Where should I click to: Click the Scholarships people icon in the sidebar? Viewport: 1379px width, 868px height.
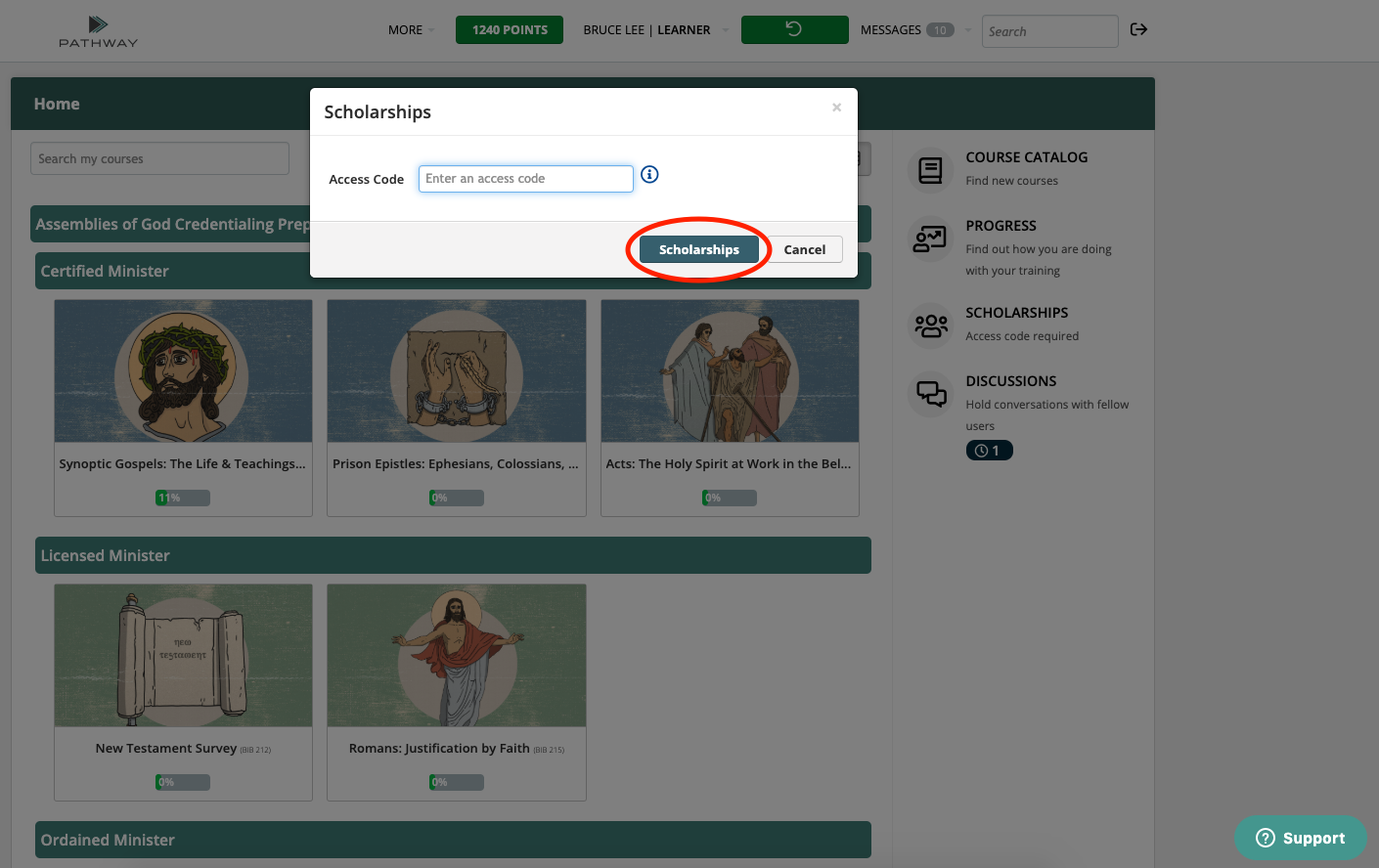[x=930, y=325]
